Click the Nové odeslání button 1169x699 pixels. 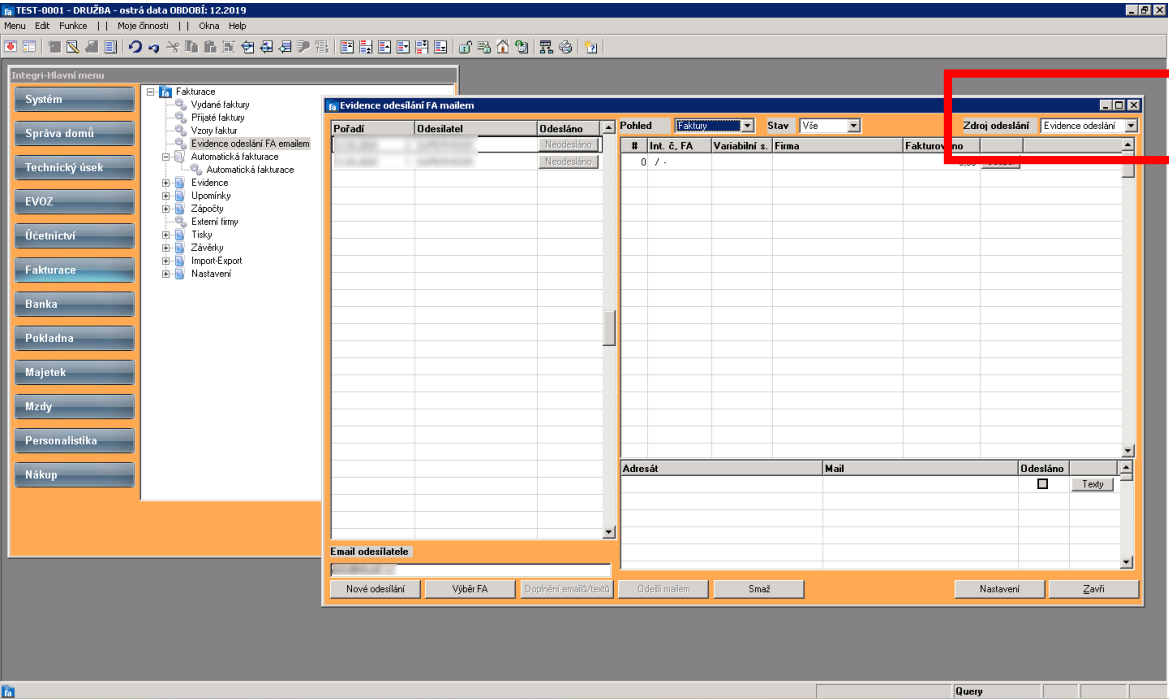(376, 589)
